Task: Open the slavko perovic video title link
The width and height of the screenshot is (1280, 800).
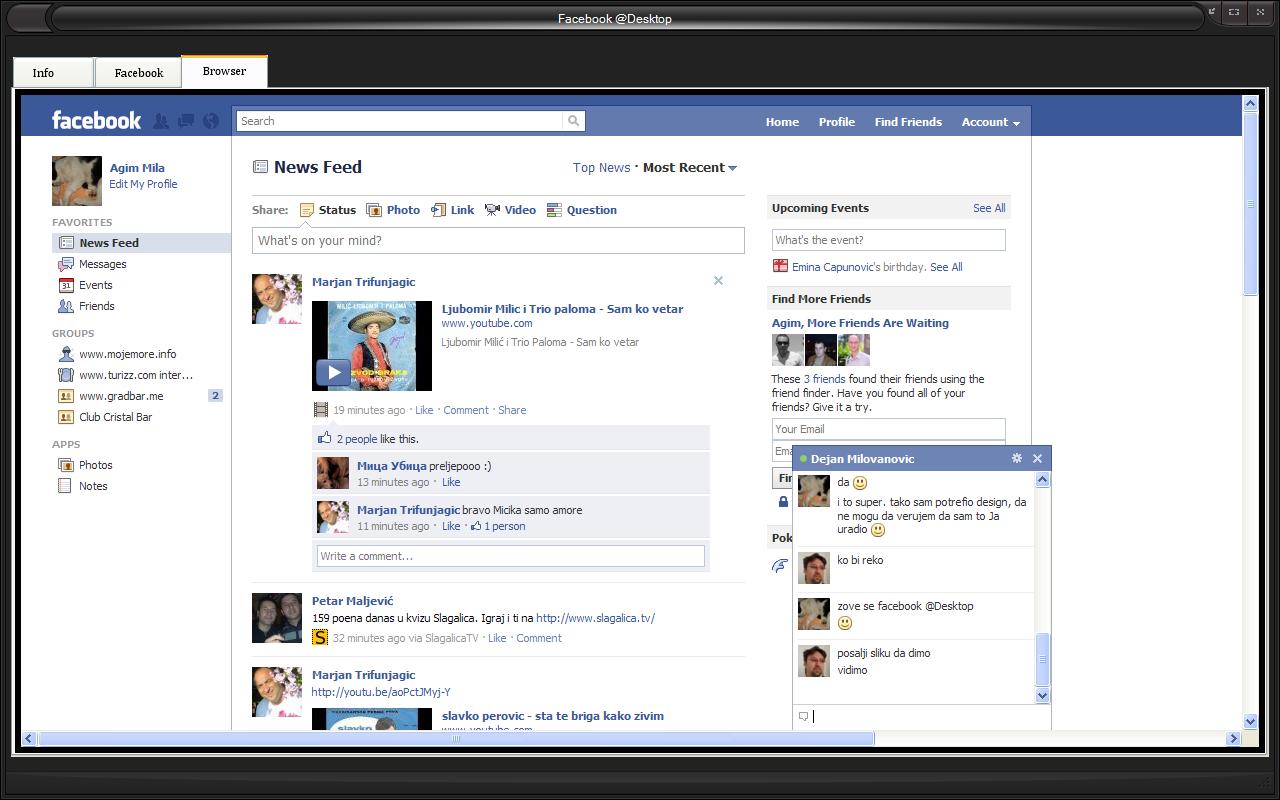Action: (x=553, y=716)
